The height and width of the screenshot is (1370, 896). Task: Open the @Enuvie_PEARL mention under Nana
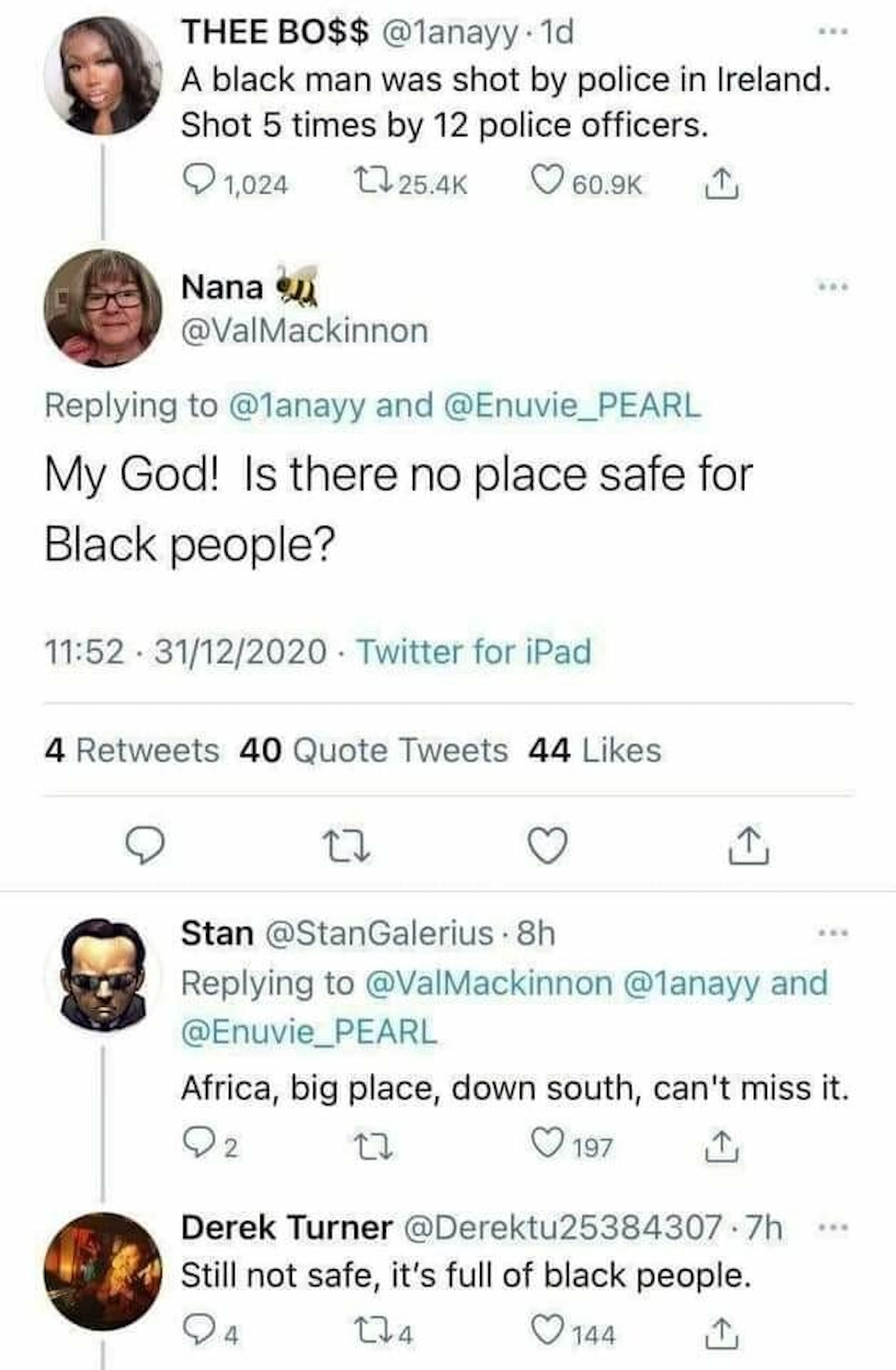pos(573,405)
